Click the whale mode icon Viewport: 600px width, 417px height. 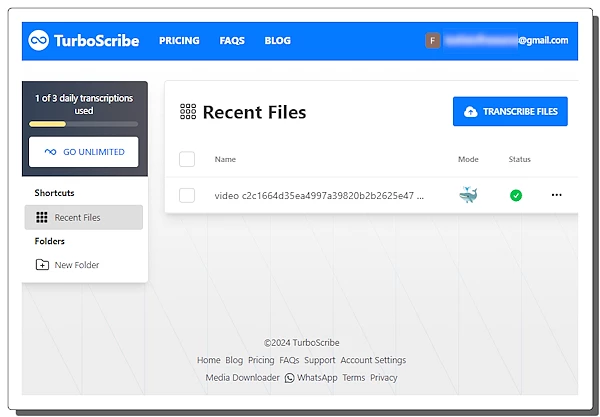tap(468, 195)
